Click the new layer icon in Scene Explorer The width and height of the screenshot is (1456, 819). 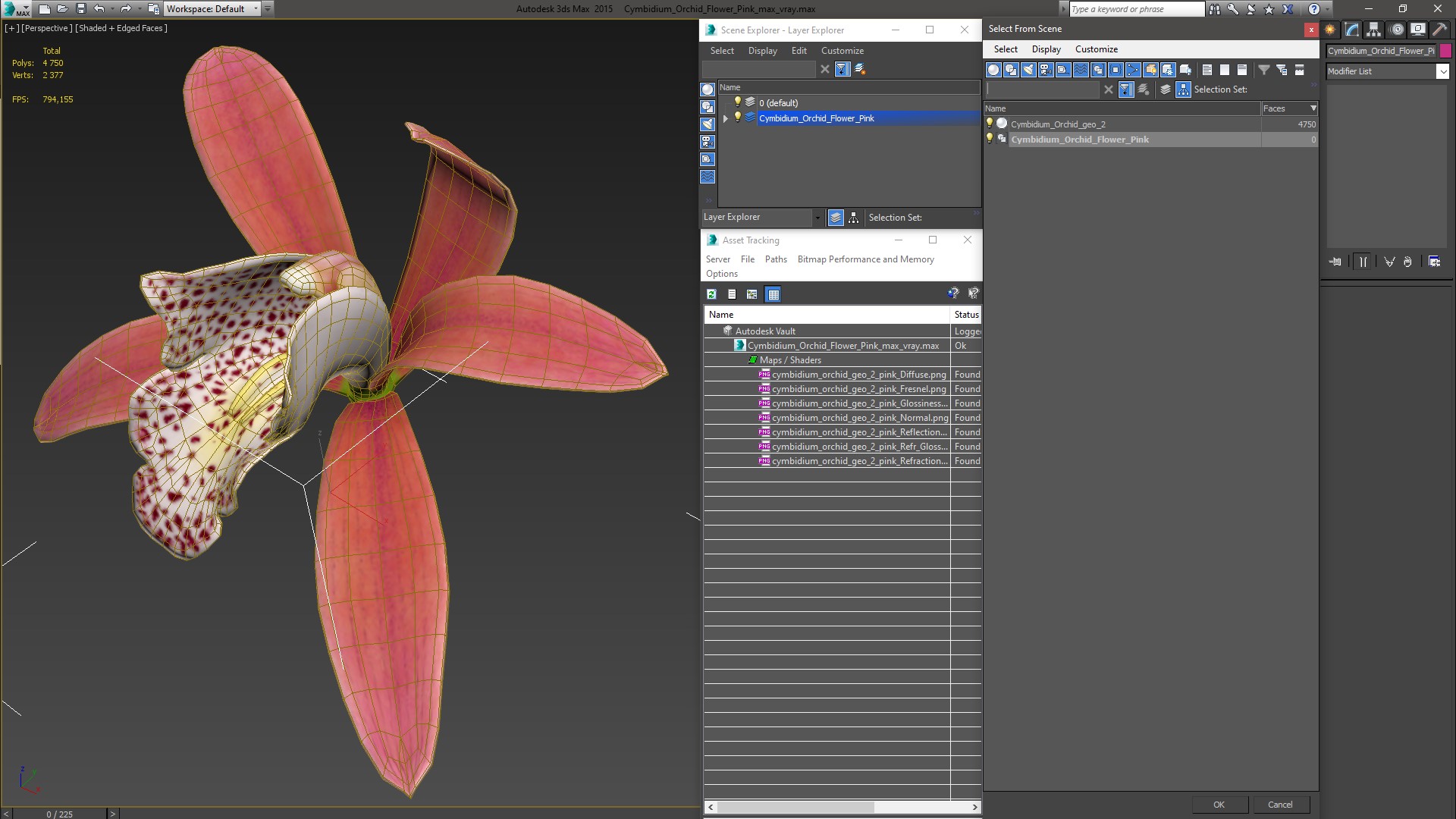(860, 69)
